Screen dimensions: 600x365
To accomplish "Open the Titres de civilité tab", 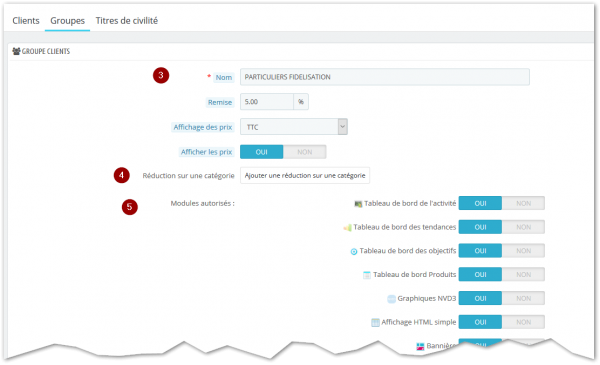I will 127,21.
